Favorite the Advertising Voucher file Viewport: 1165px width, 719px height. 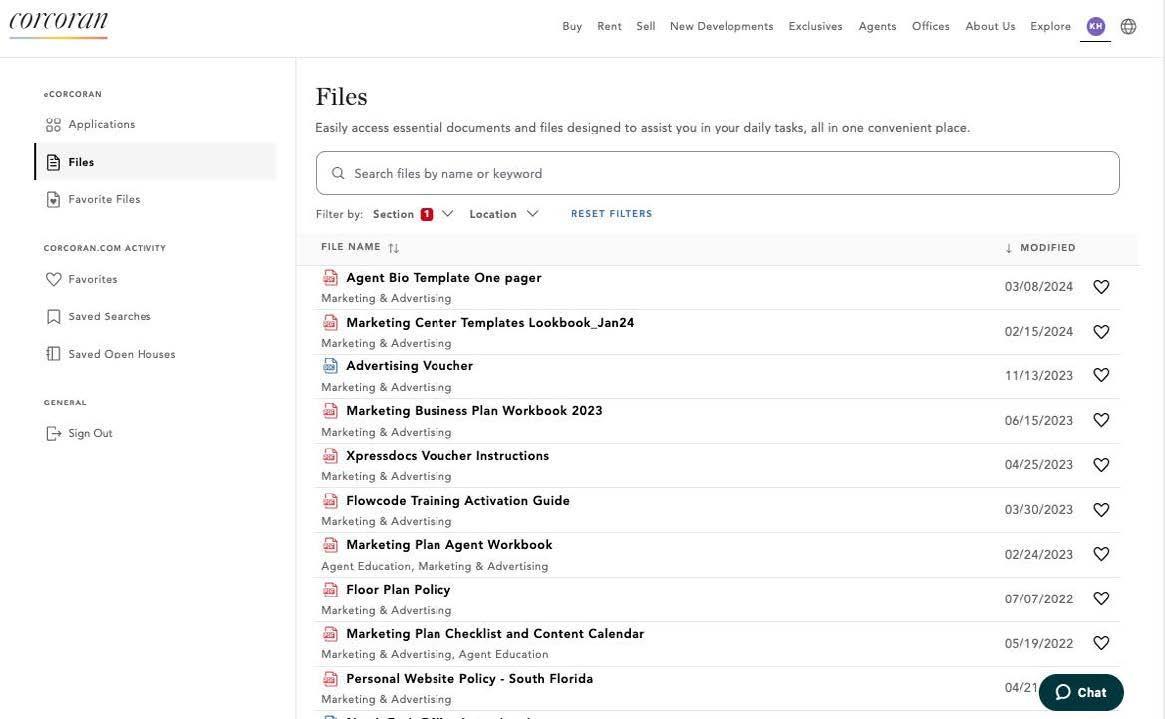click(1101, 375)
